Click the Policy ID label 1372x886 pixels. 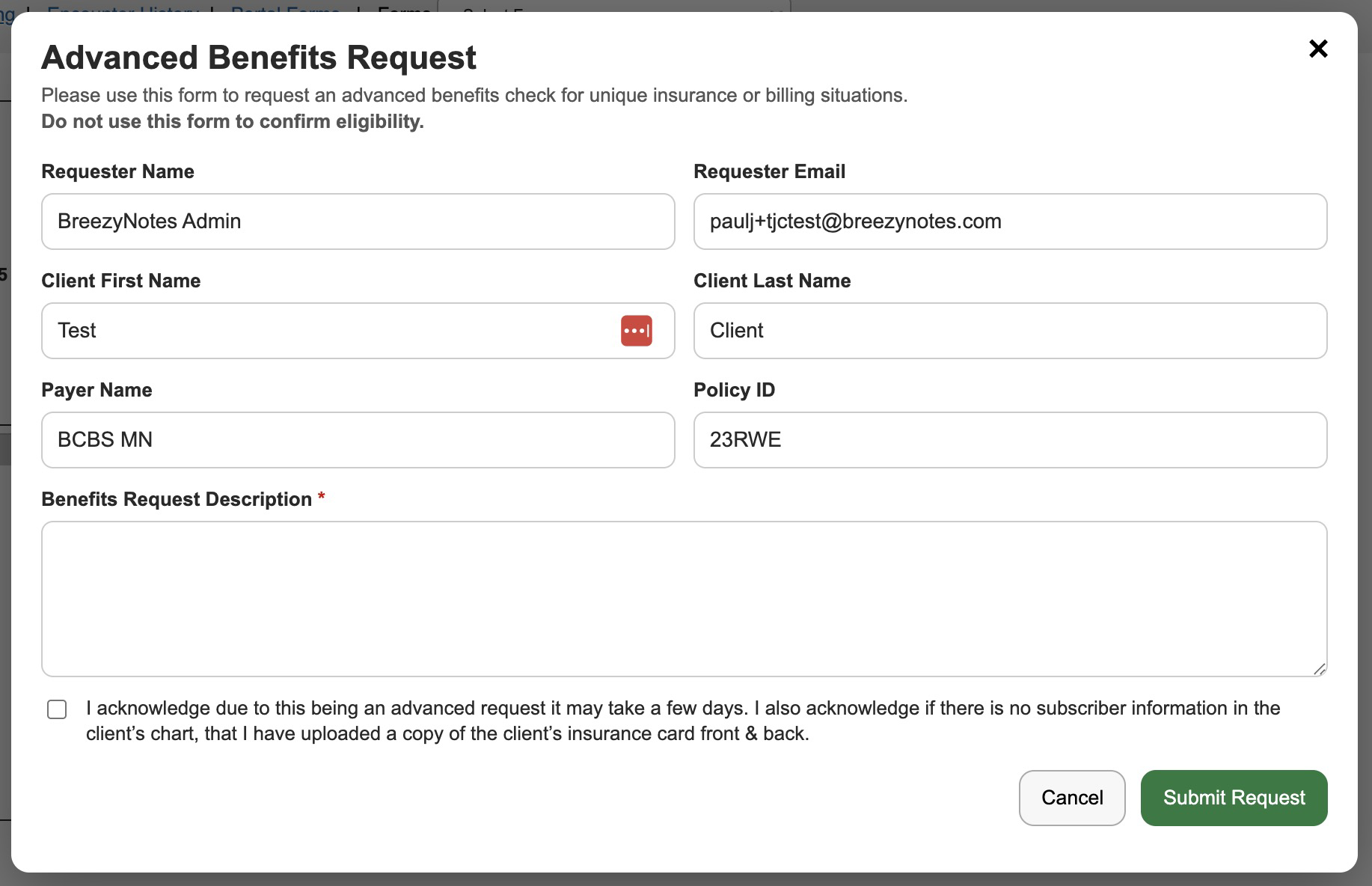tap(734, 390)
